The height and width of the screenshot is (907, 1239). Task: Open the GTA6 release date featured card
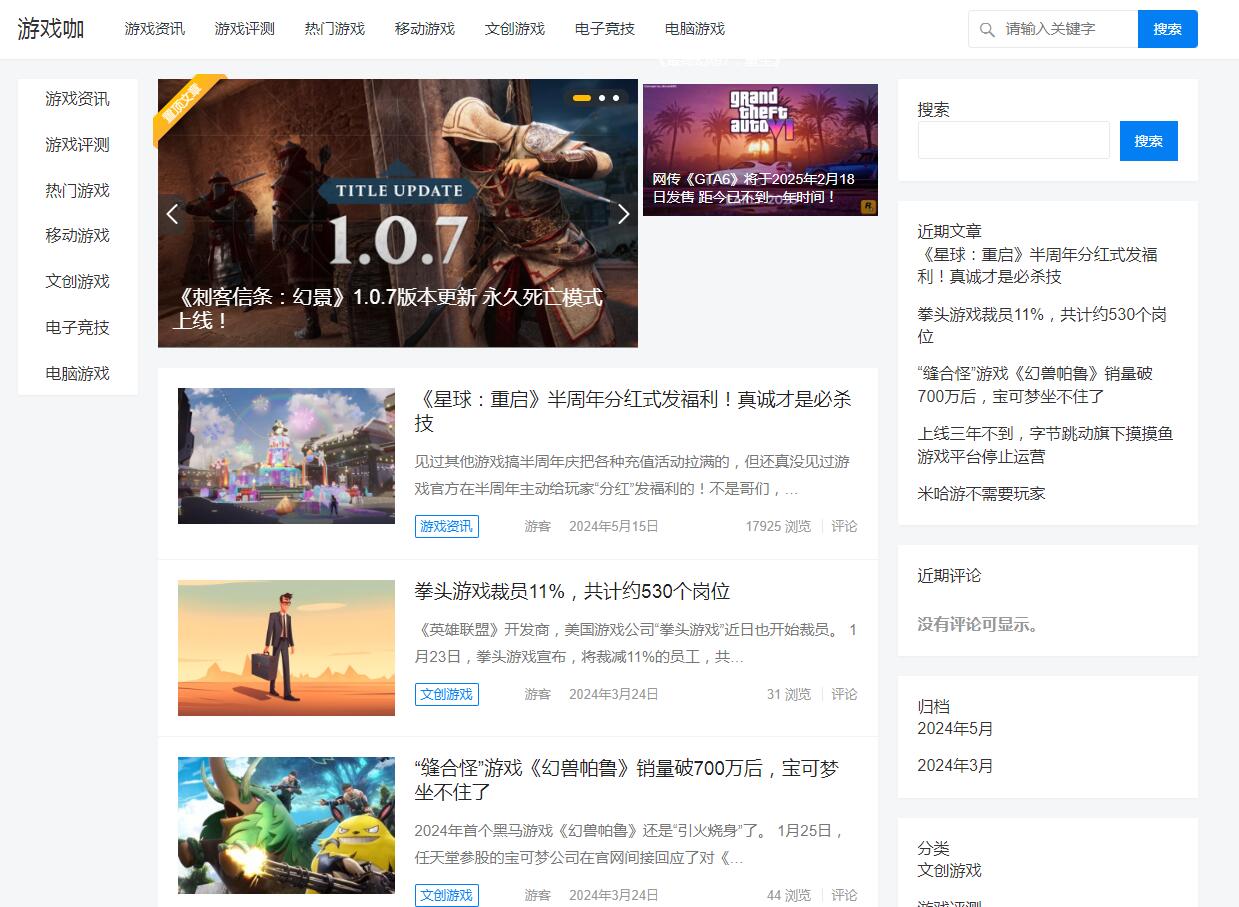[x=760, y=150]
